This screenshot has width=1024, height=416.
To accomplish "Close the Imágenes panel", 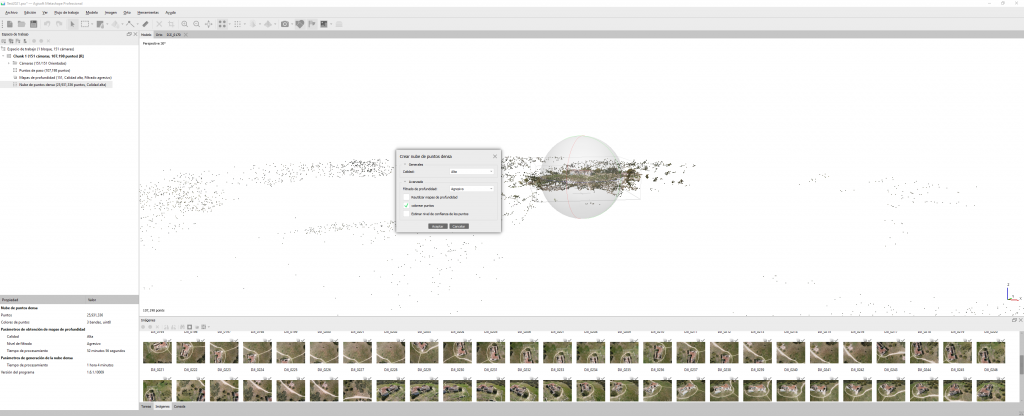I will [1021, 320].
